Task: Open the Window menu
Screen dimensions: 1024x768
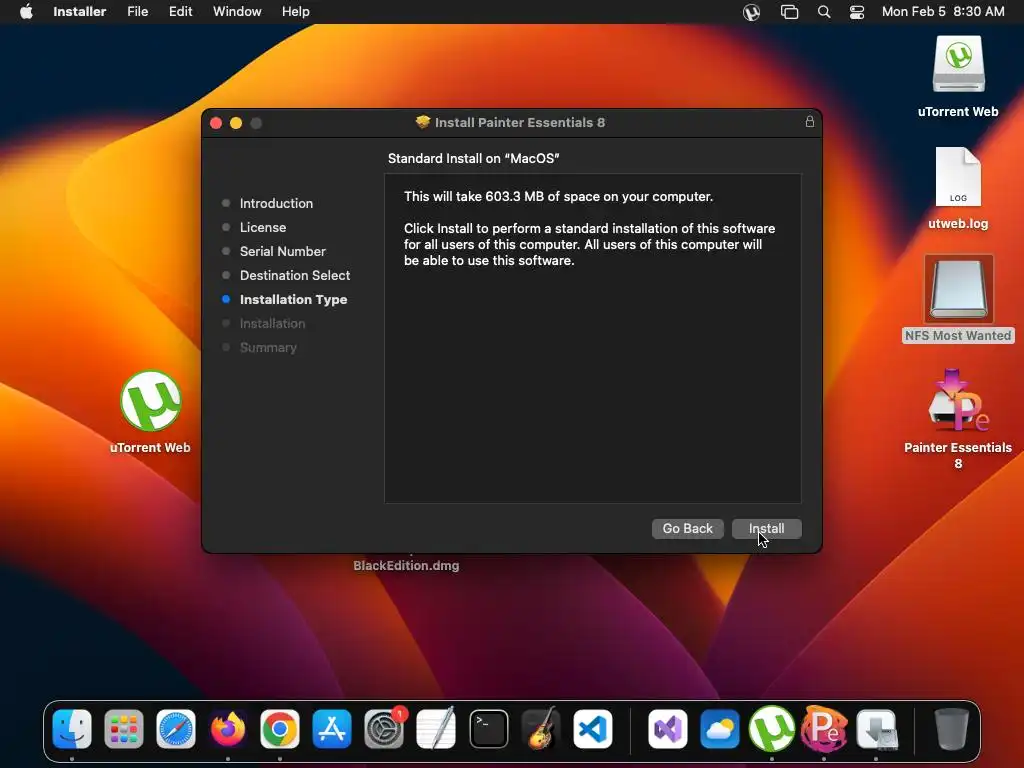Action: 237,12
